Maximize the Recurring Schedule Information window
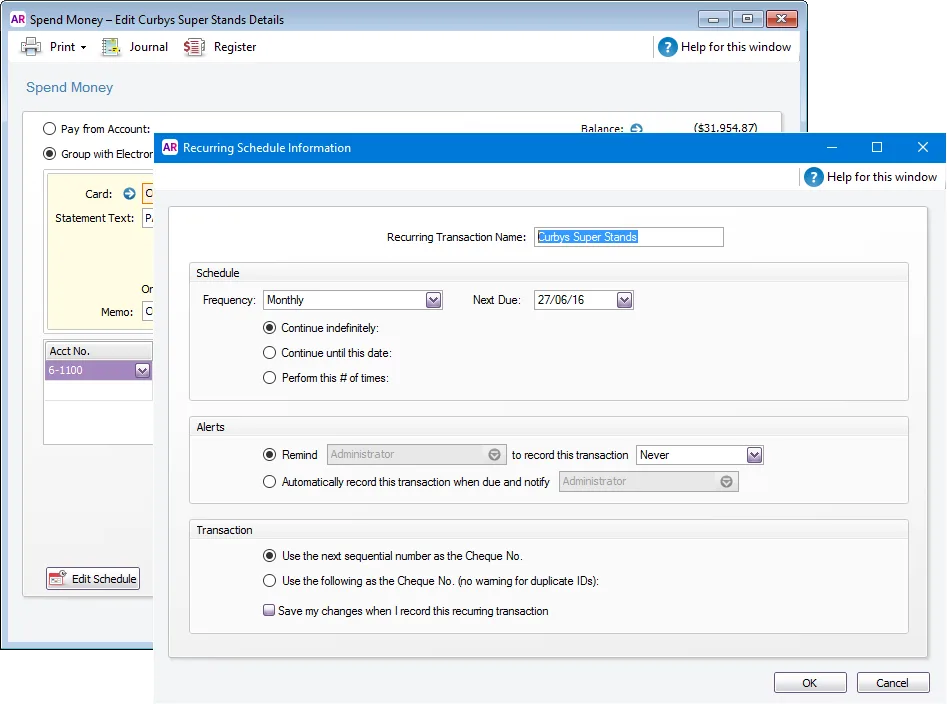The image size is (947, 704). point(877,147)
